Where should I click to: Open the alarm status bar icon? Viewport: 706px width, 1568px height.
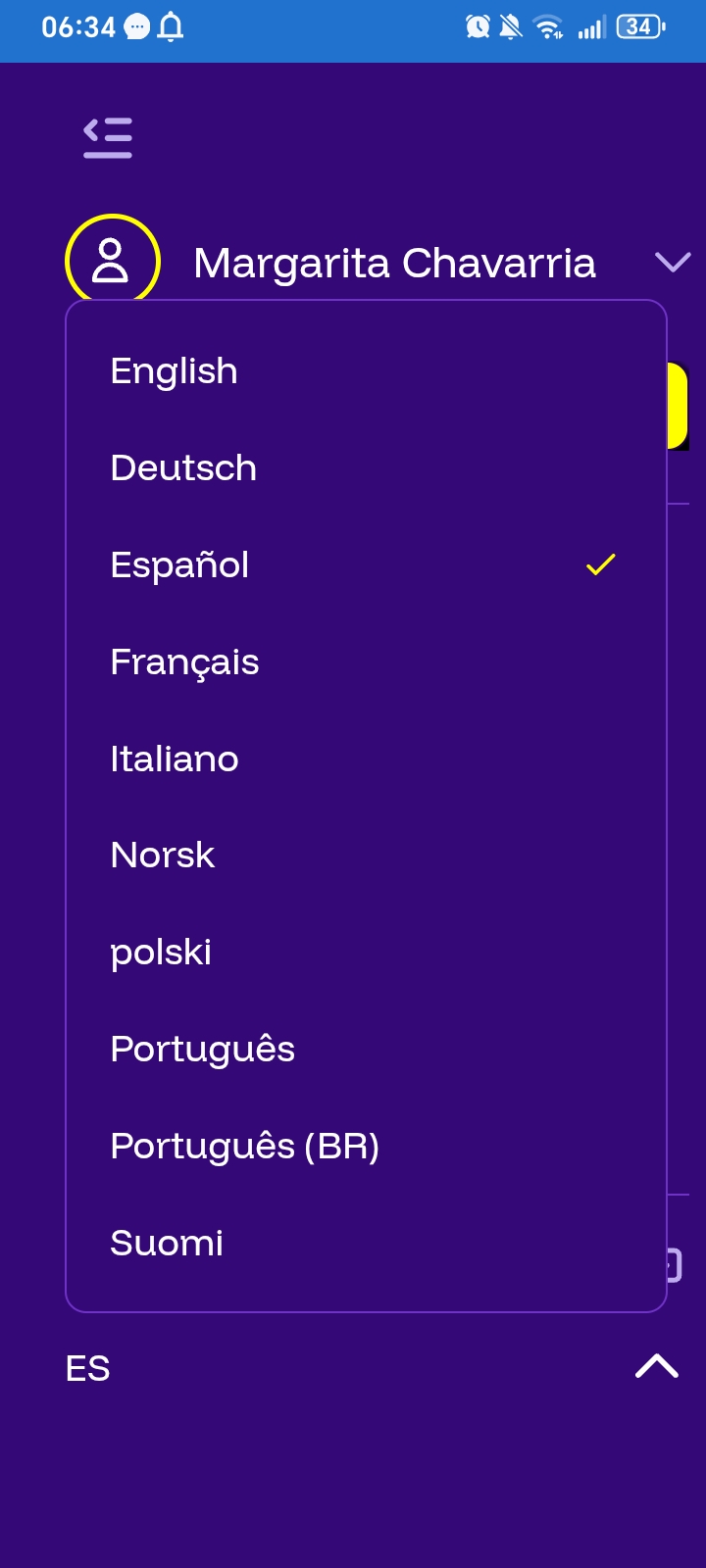tap(478, 27)
